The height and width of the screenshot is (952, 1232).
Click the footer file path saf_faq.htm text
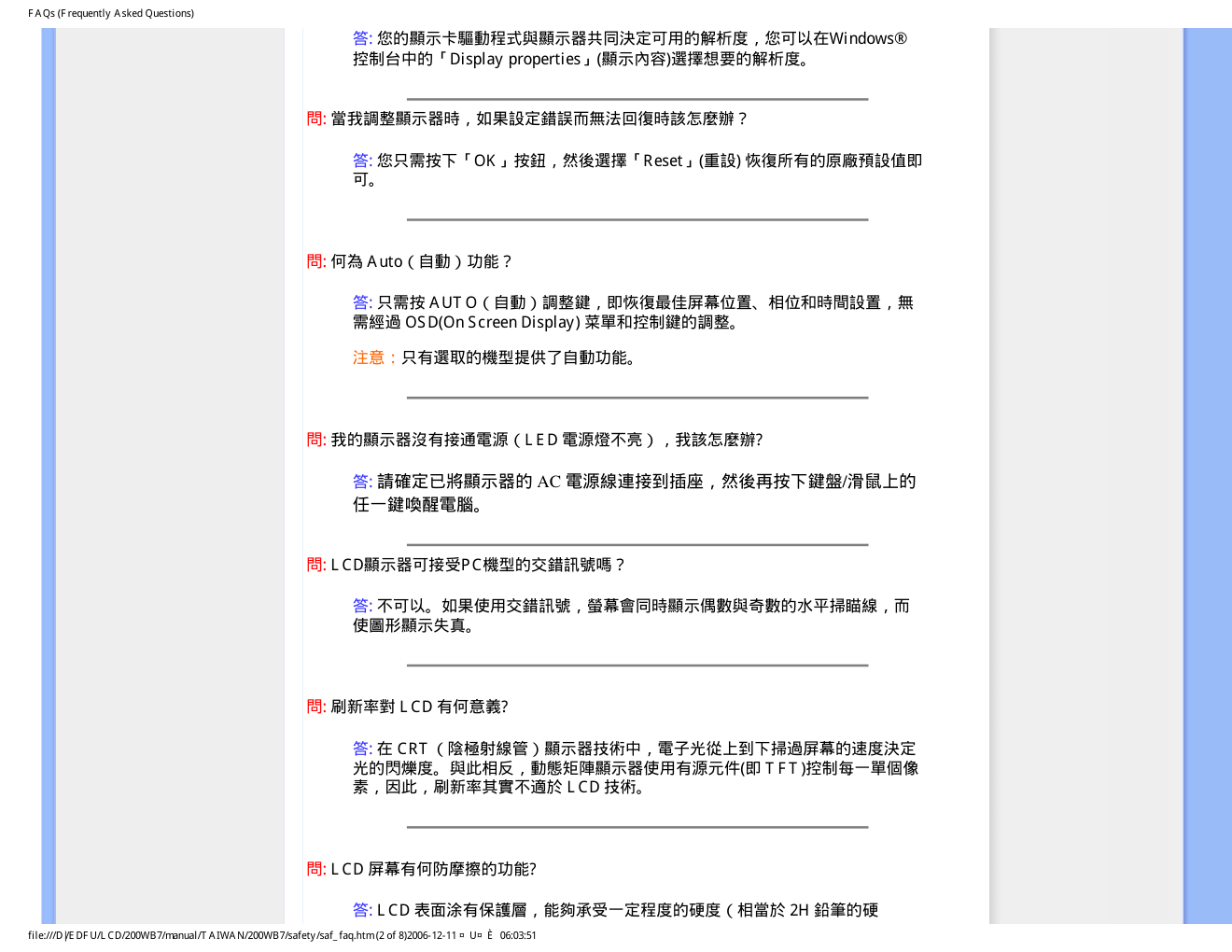282,935
